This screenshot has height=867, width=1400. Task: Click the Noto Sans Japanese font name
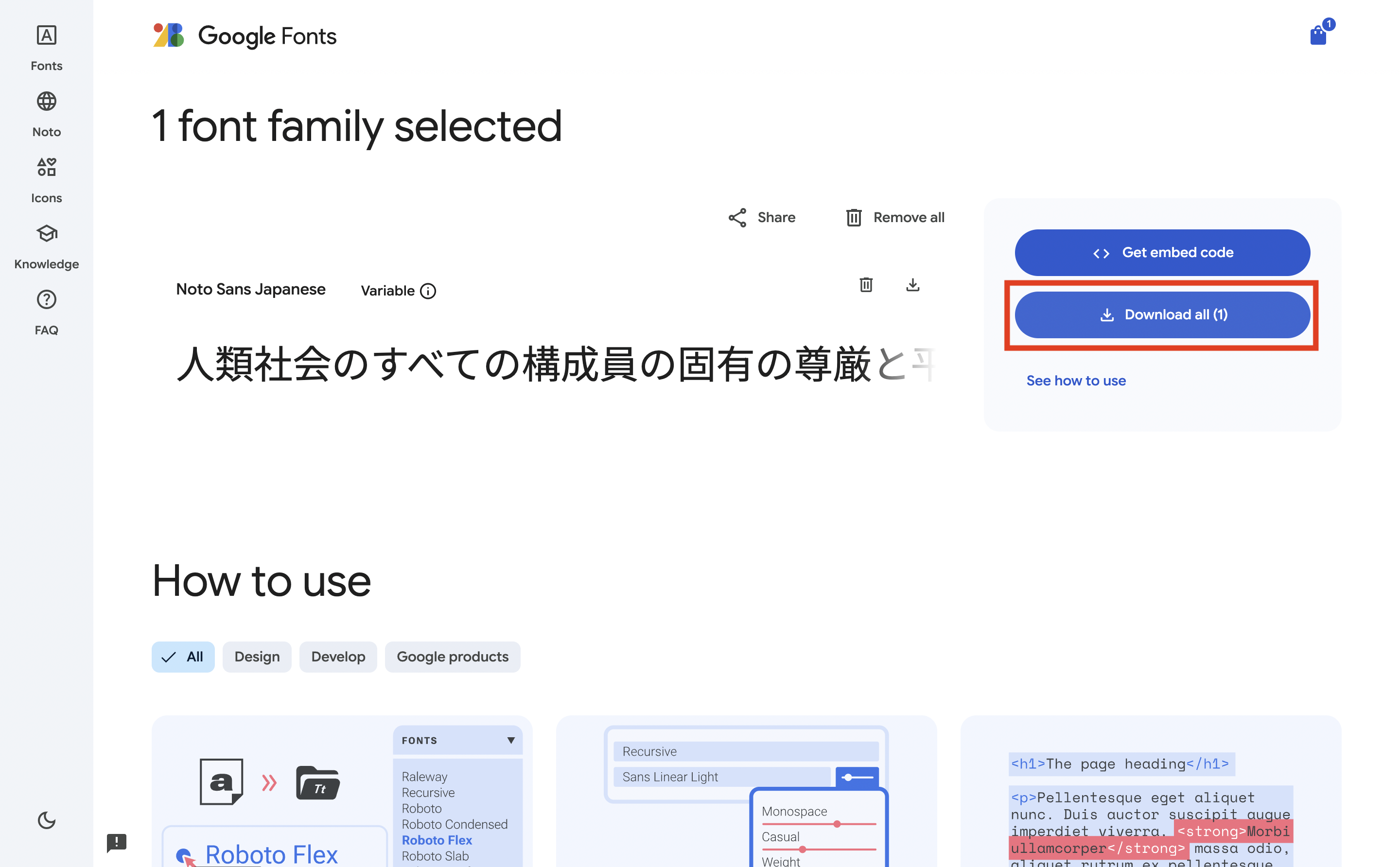(251, 290)
